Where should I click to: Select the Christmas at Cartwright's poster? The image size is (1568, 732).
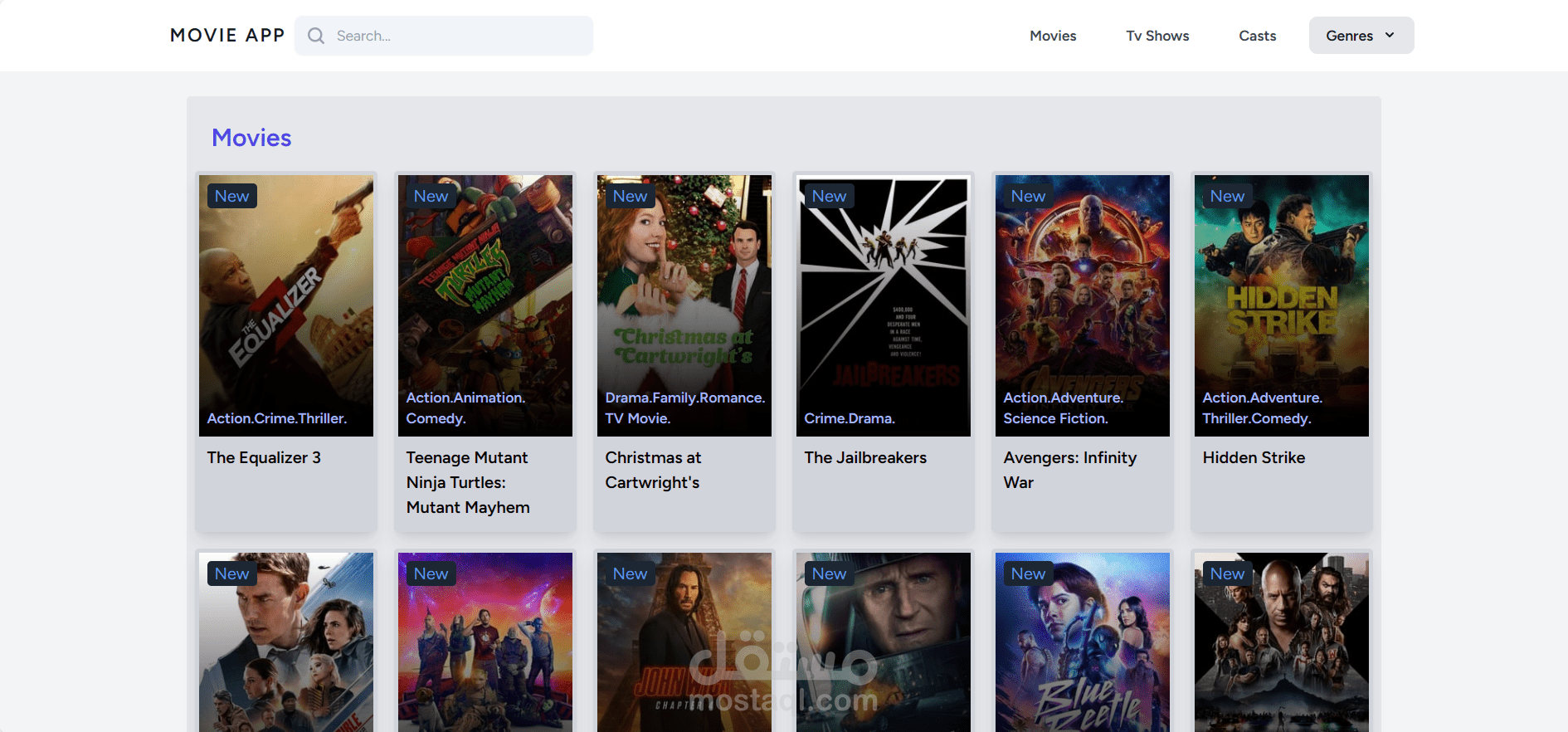[x=684, y=305]
